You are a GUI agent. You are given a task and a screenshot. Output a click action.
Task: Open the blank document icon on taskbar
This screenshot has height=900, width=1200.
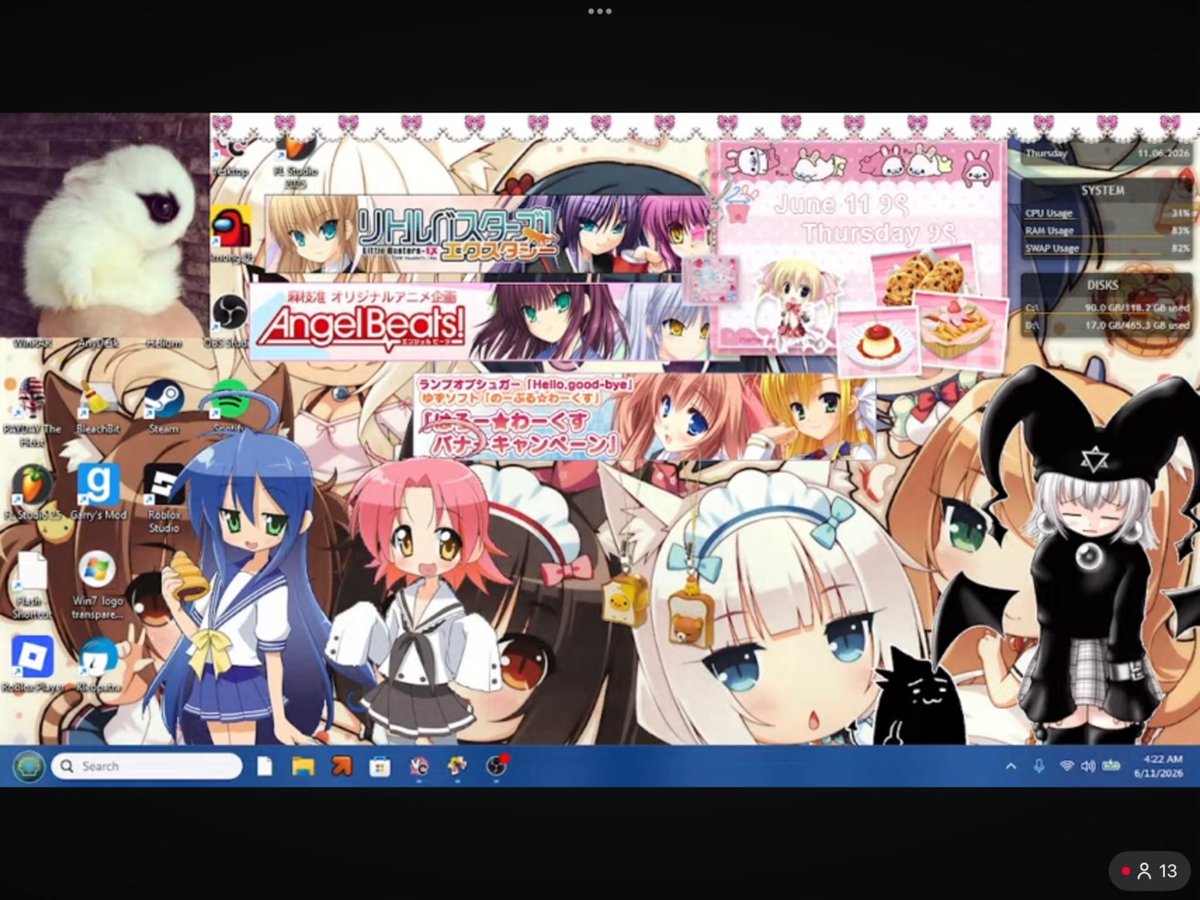(x=265, y=766)
